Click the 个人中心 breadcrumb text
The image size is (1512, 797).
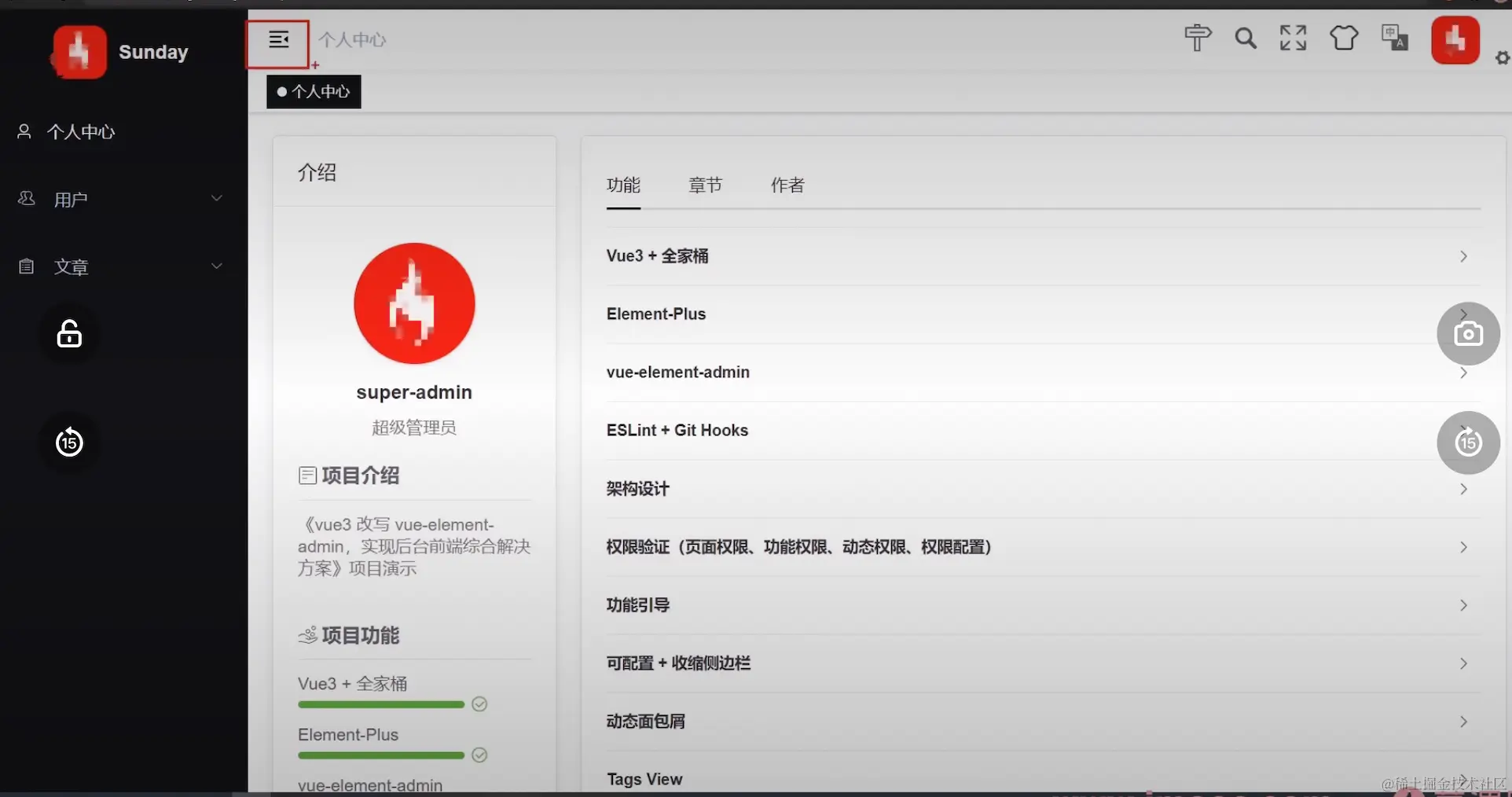coord(352,39)
